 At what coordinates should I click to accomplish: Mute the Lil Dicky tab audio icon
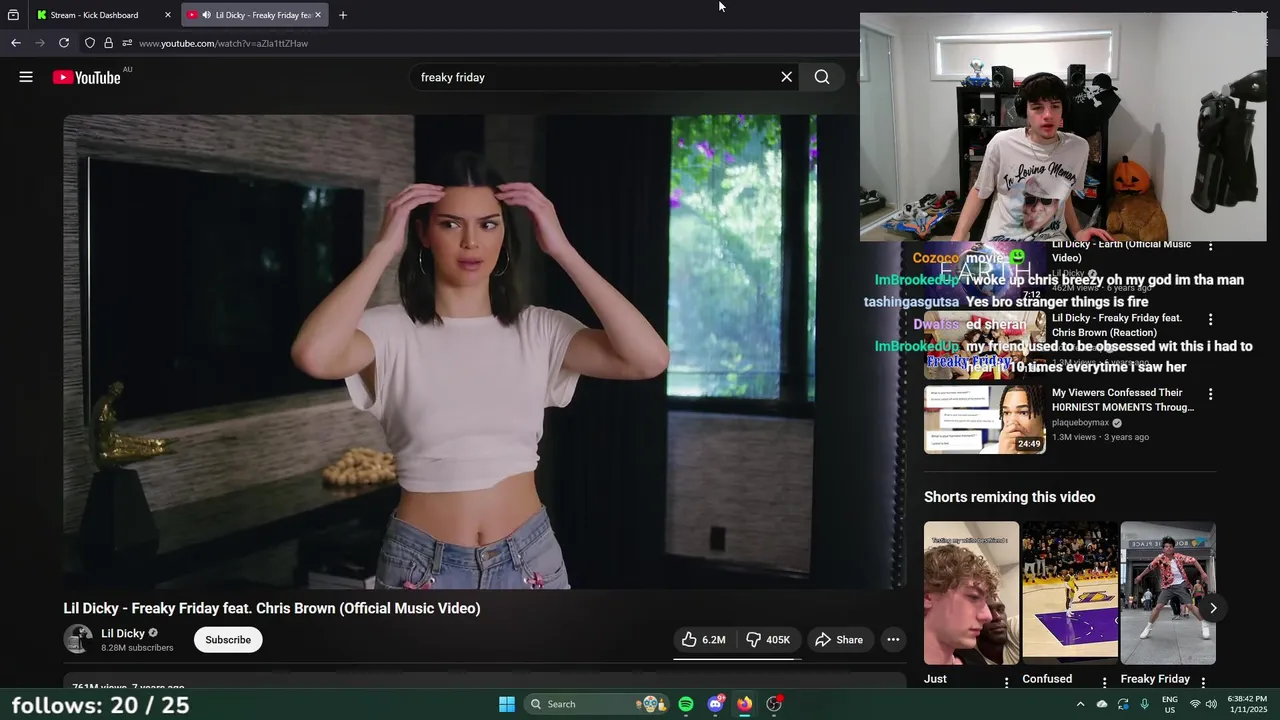click(206, 15)
